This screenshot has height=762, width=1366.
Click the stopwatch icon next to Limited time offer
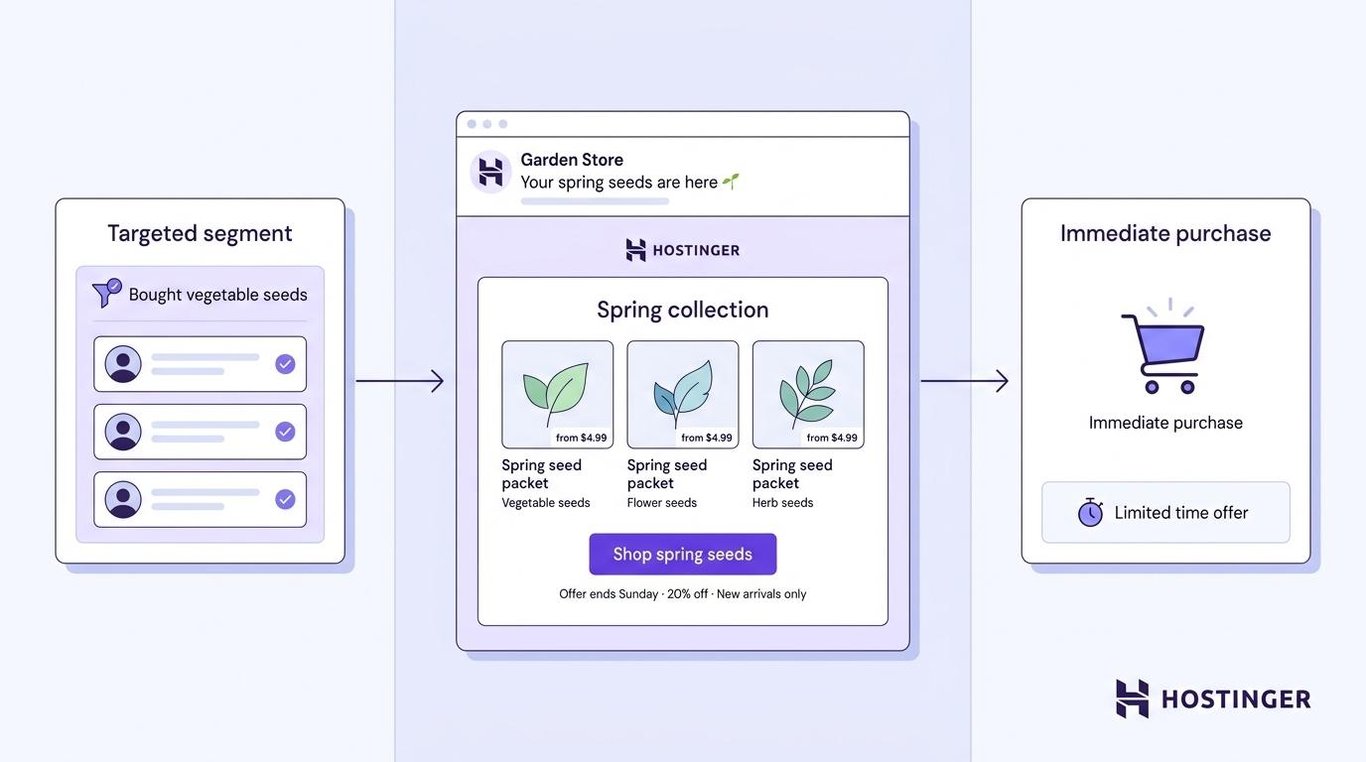1090,512
